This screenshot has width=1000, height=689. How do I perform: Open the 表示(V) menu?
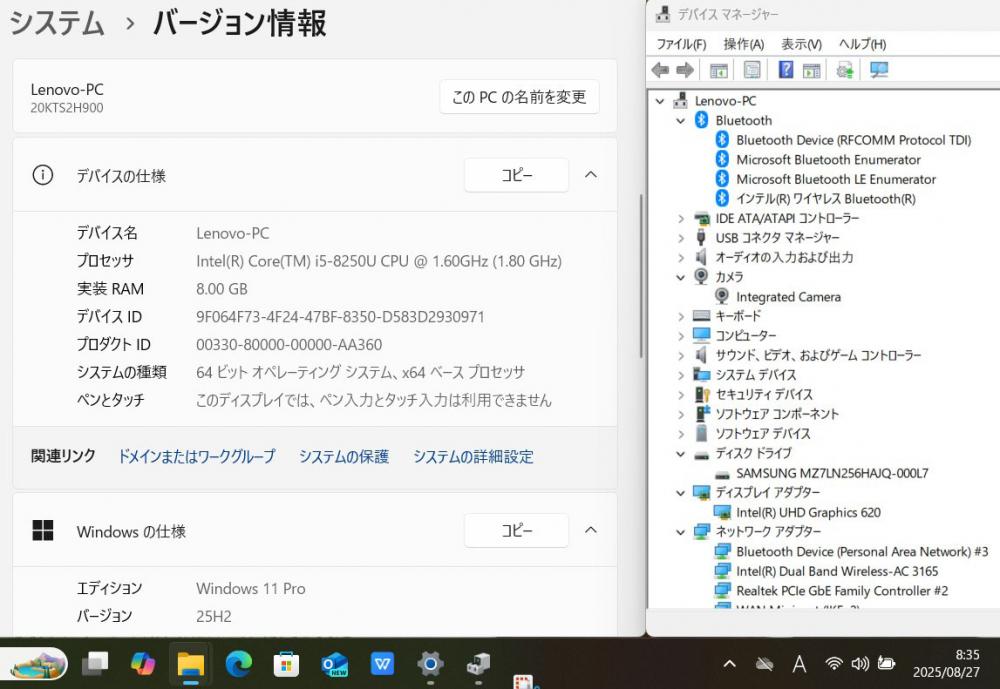point(802,44)
